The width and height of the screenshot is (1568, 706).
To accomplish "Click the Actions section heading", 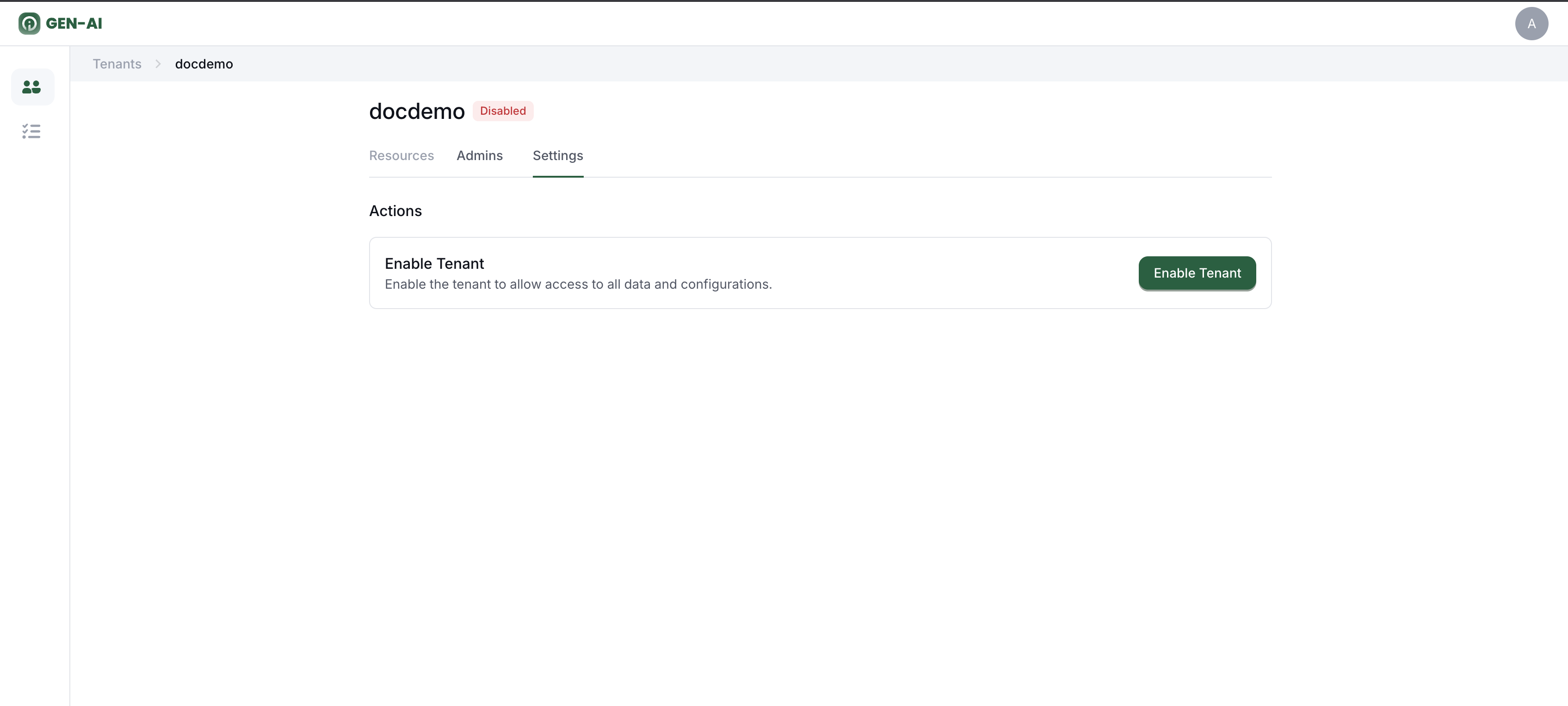I will (395, 211).
